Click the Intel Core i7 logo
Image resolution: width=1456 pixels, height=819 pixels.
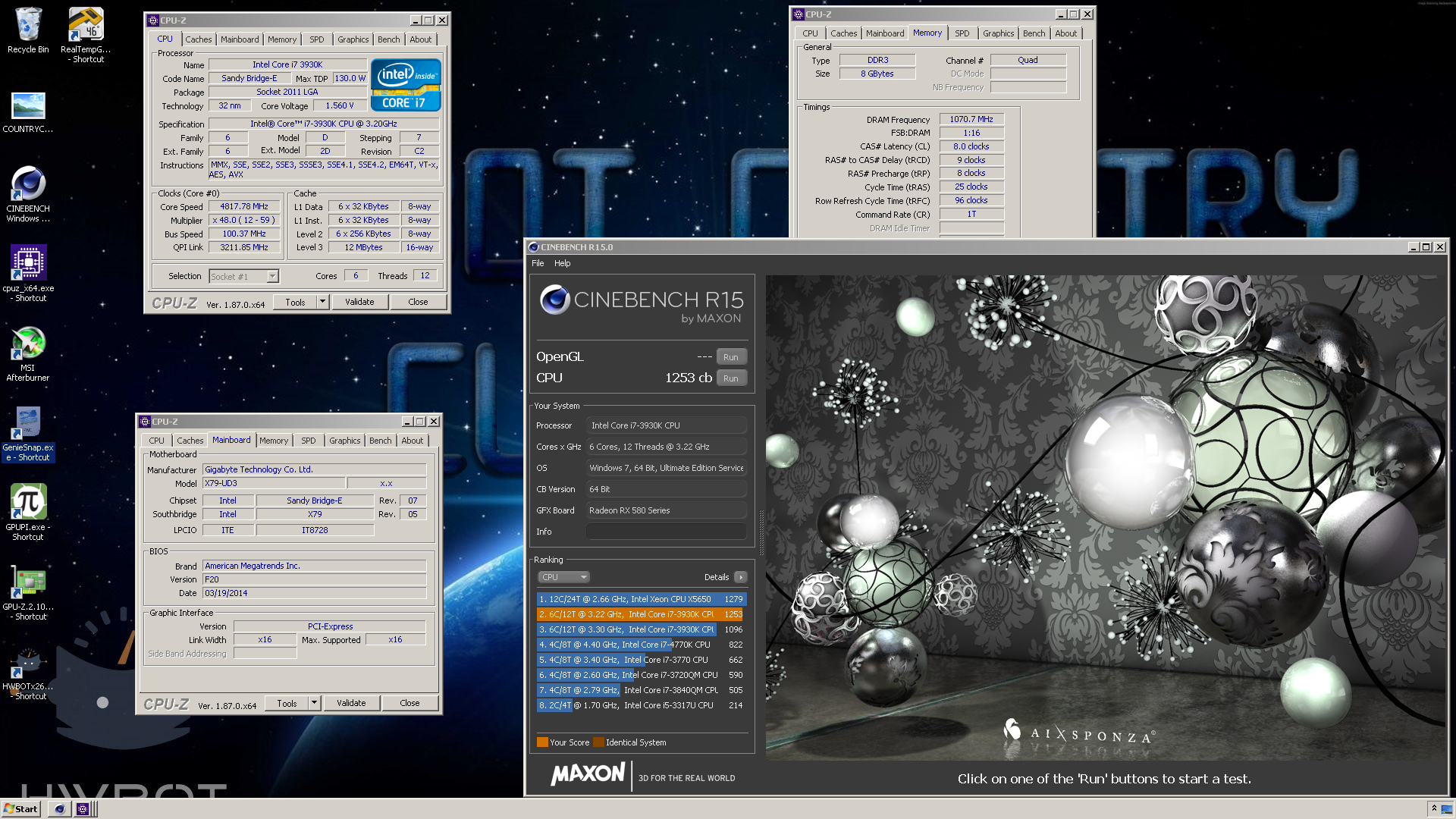[x=406, y=85]
